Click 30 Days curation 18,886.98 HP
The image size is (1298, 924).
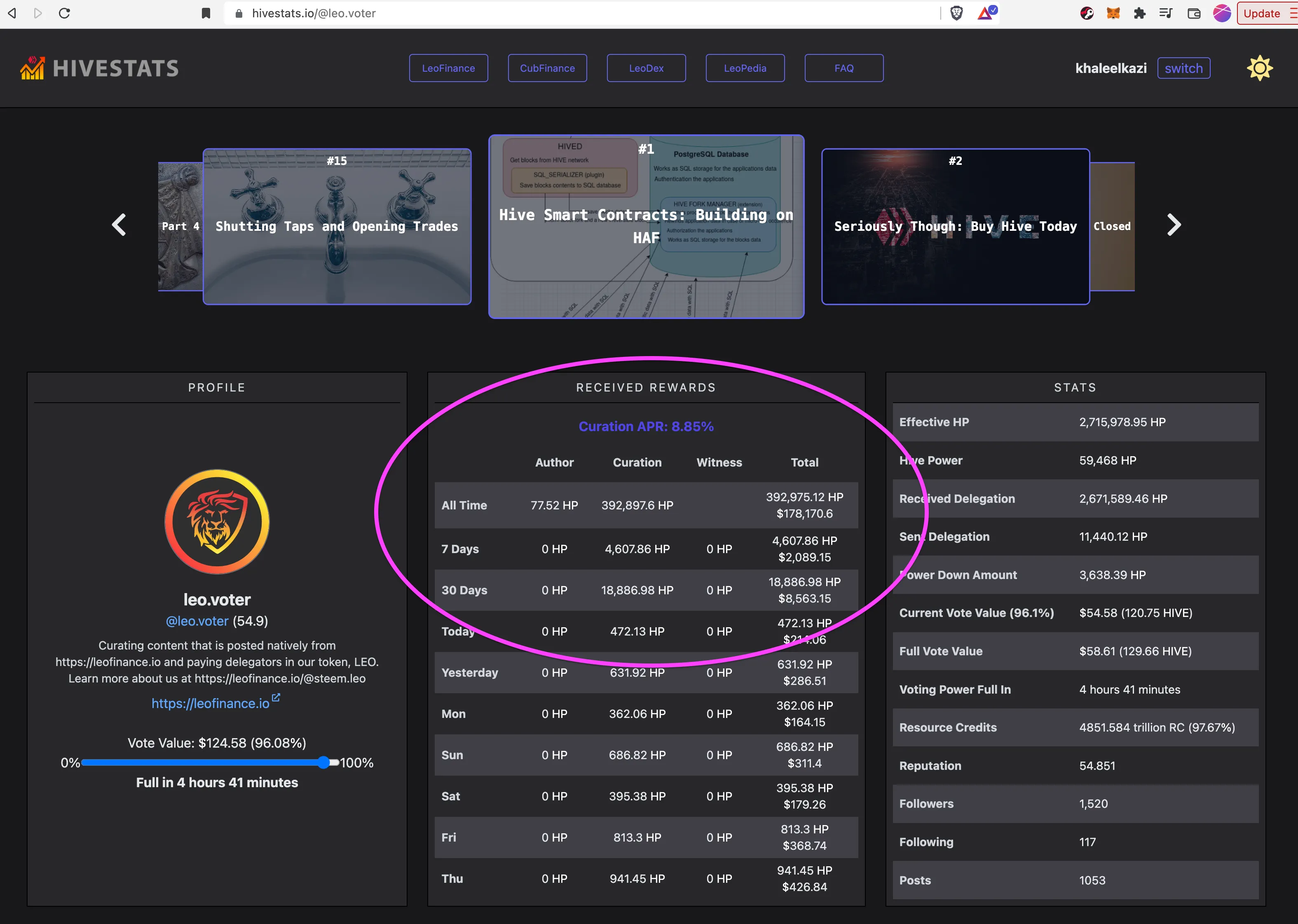tap(637, 590)
